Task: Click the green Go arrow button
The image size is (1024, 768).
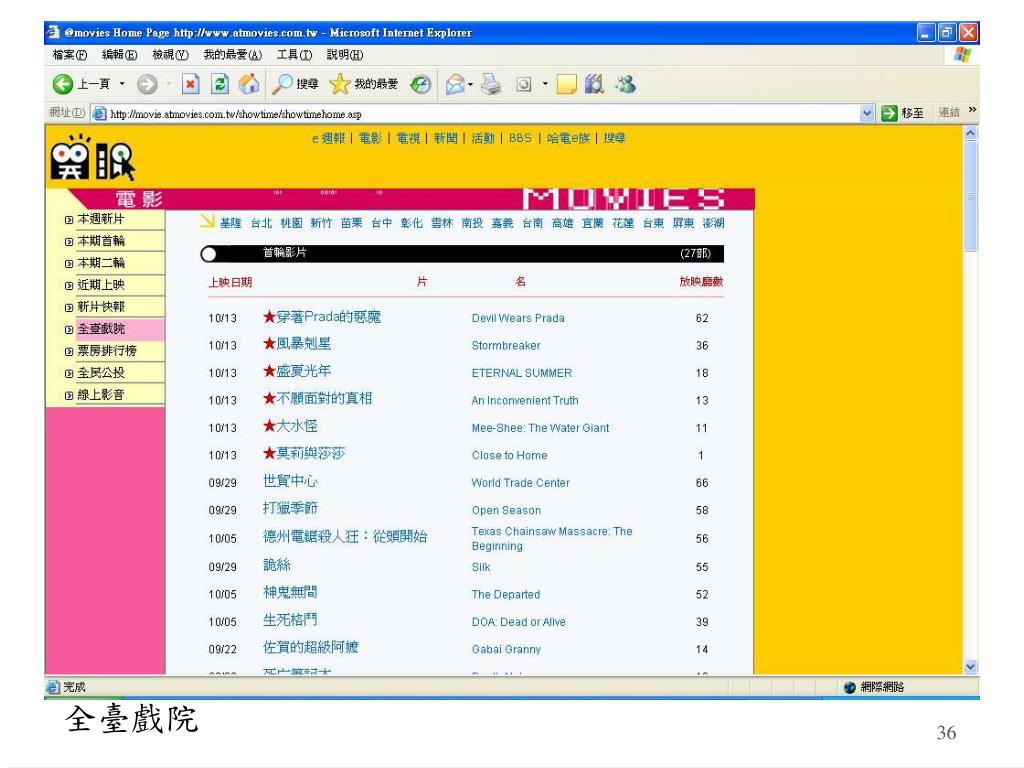Action: coord(889,113)
